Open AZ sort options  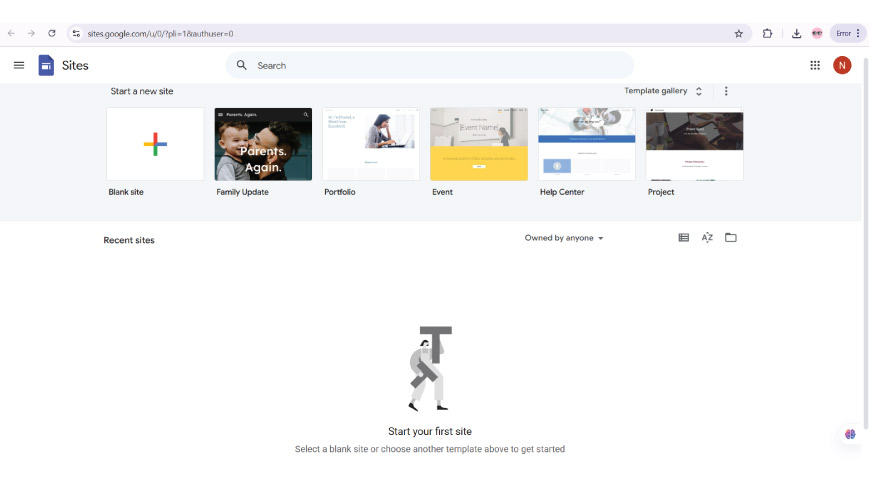(x=707, y=238)
